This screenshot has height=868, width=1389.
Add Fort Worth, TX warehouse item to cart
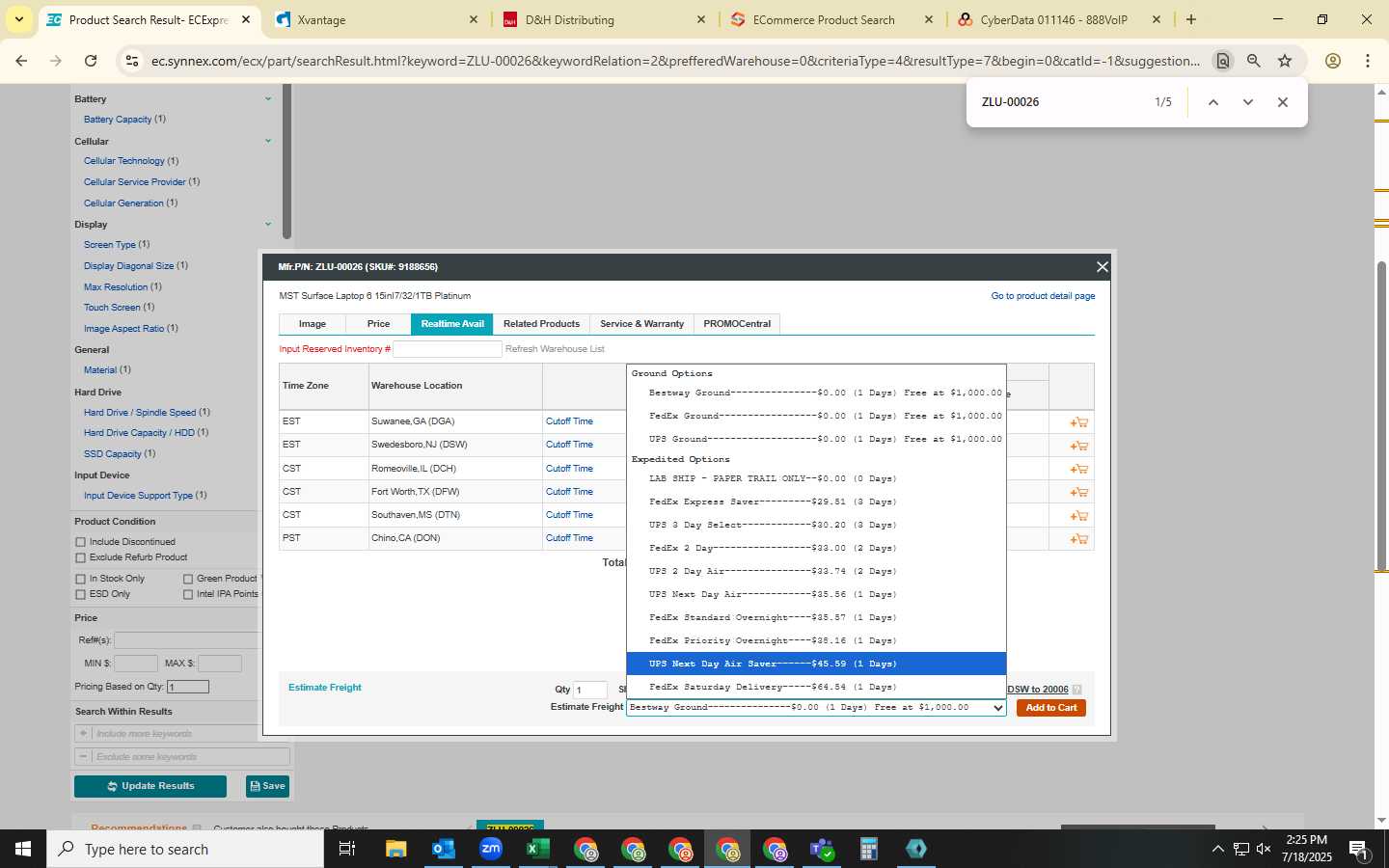click(1078, 493)
